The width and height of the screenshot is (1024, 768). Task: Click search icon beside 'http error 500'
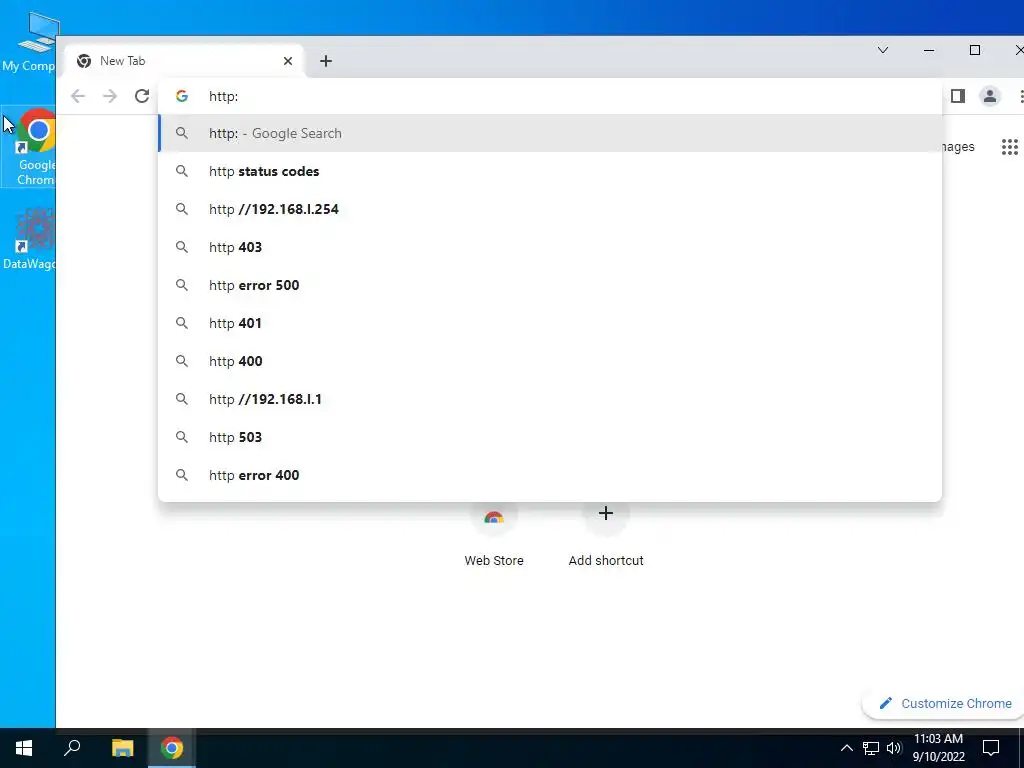pyautogui.click(x=182, y=285)
